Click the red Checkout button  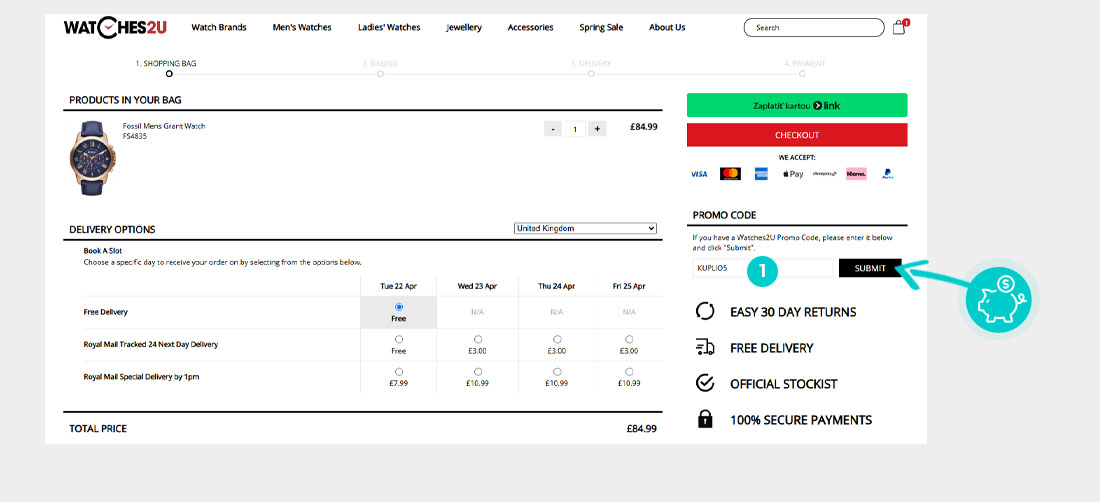point(797,135)
